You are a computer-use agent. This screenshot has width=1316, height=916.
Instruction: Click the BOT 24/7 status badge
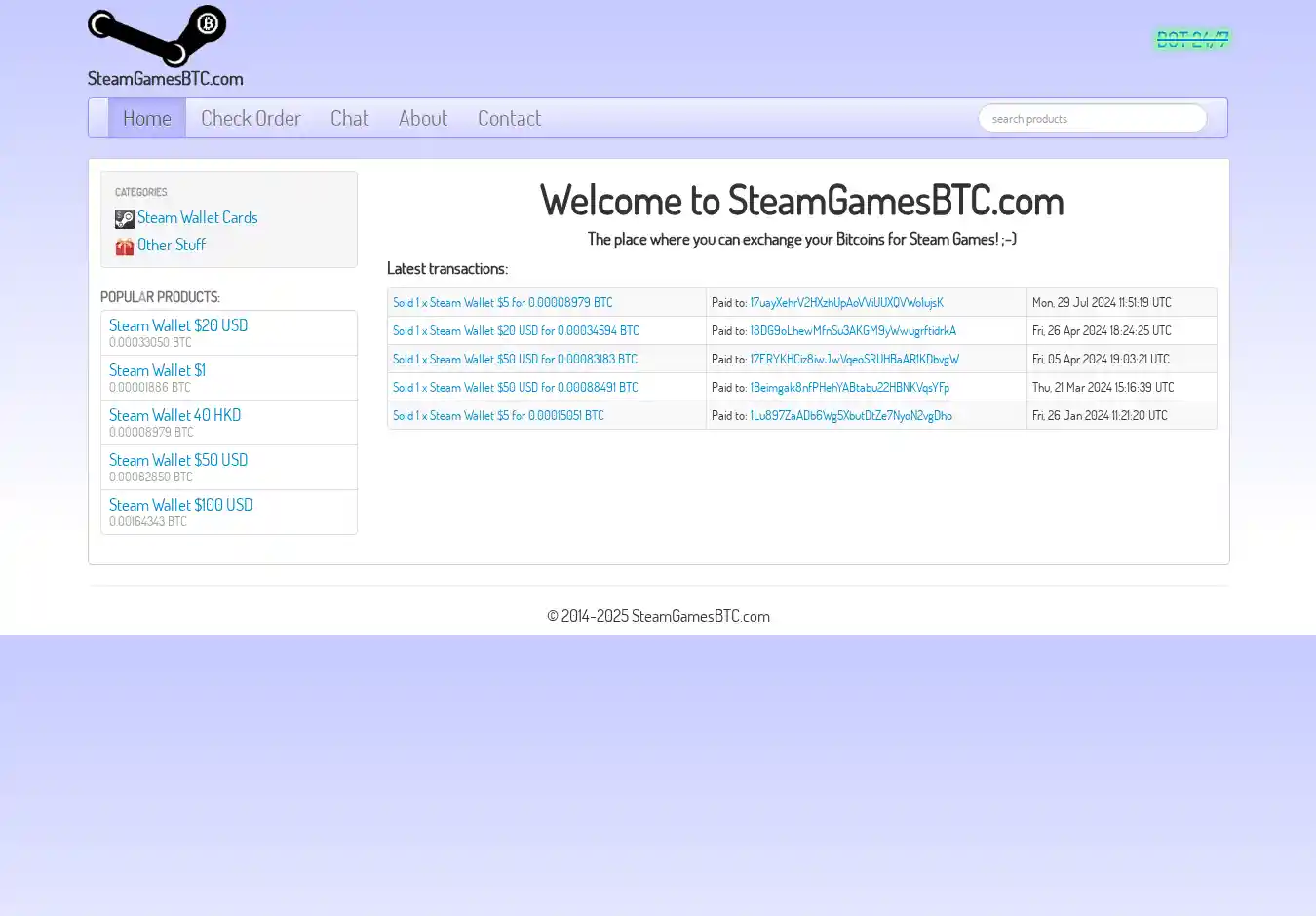point(1192,39)
